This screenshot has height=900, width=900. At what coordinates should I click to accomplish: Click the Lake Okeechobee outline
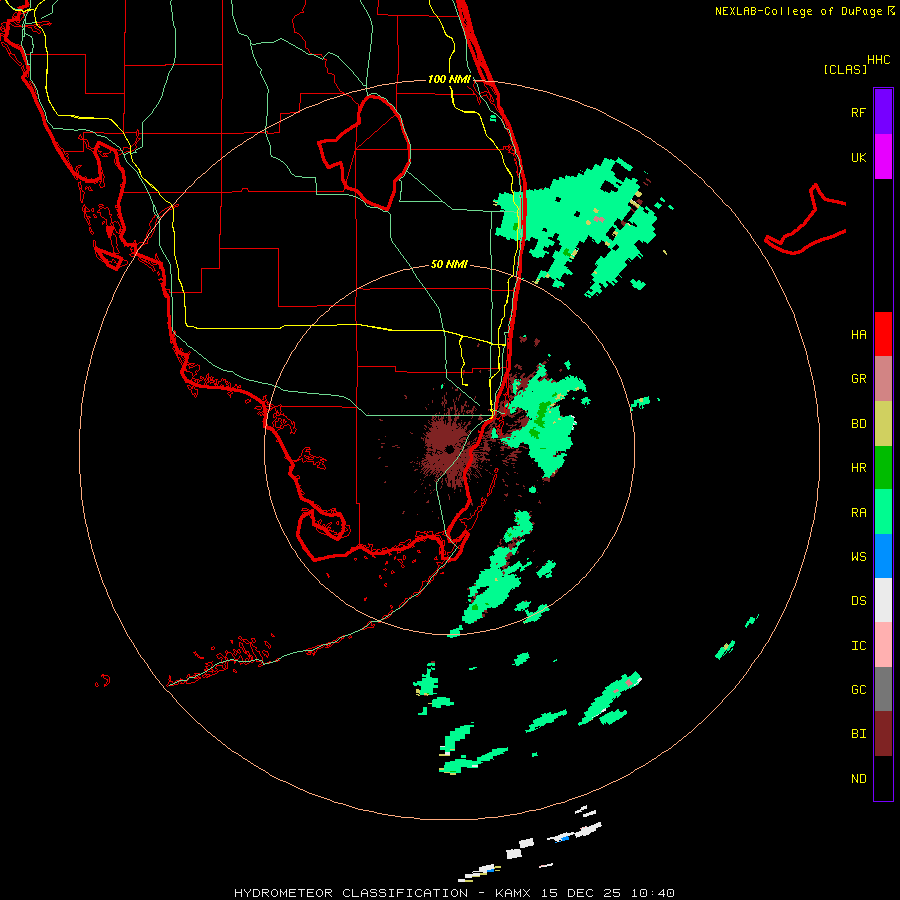(364, 153)
